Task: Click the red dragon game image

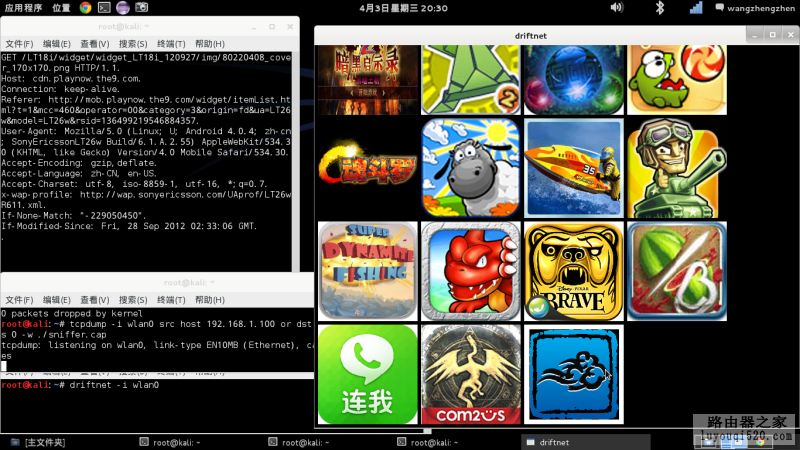Action: tap(470, 271)
